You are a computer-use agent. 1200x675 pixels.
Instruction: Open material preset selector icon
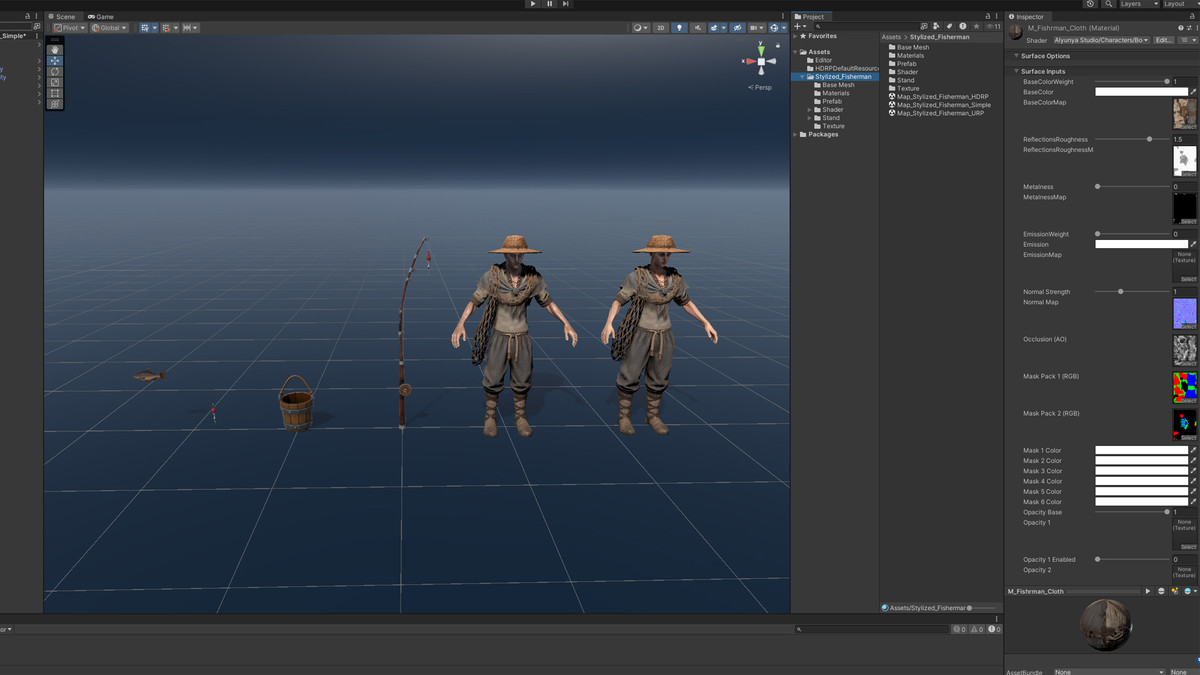coord(1189,28)
